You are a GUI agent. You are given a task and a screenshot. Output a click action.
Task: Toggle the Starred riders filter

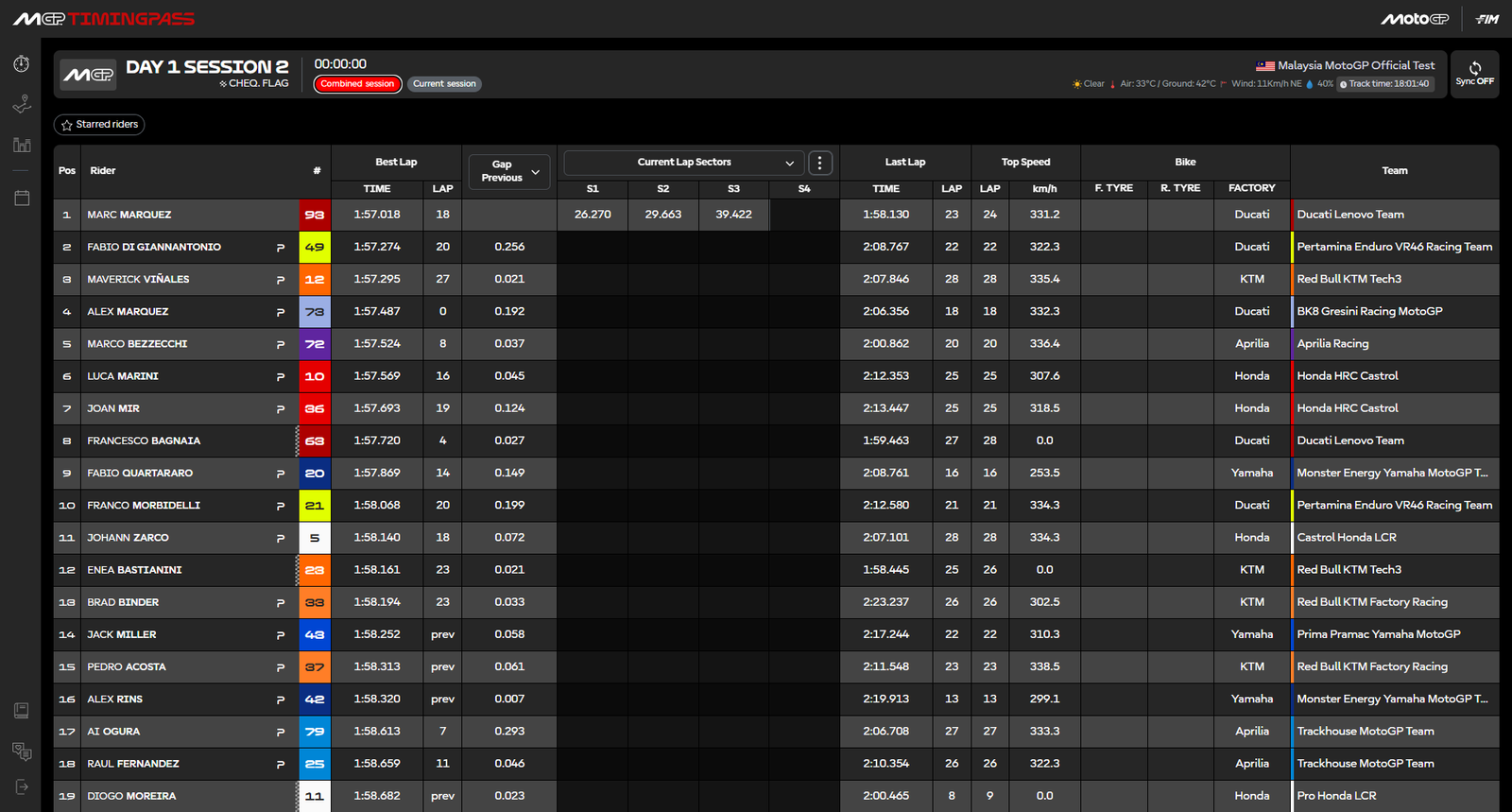[x=99, y=125]
